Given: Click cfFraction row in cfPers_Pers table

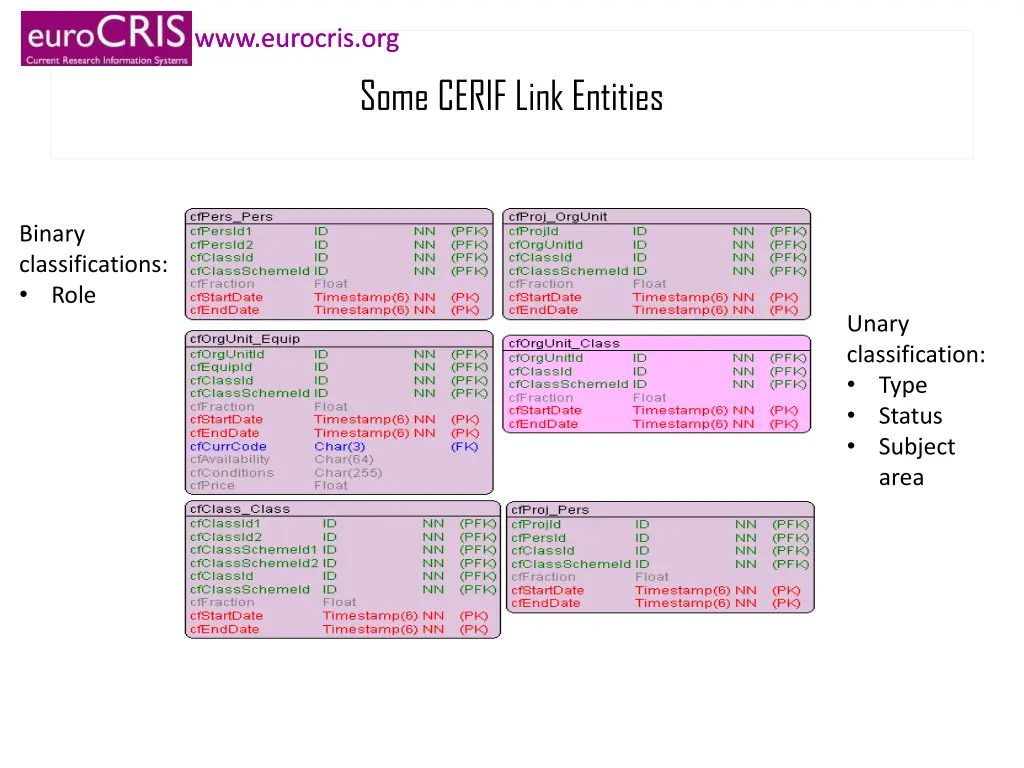Looking at the screenshot, I should pos(339,284).
